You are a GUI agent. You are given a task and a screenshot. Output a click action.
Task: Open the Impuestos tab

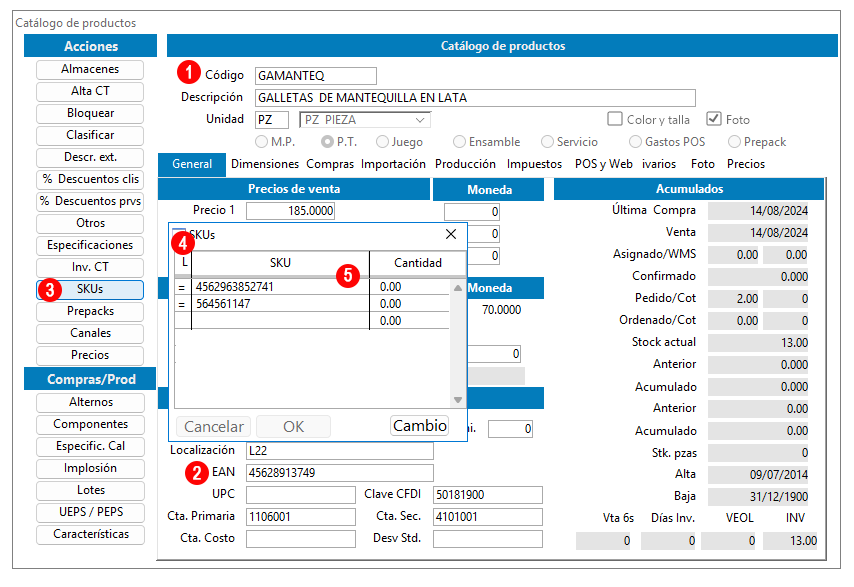(x=534, y=164)
